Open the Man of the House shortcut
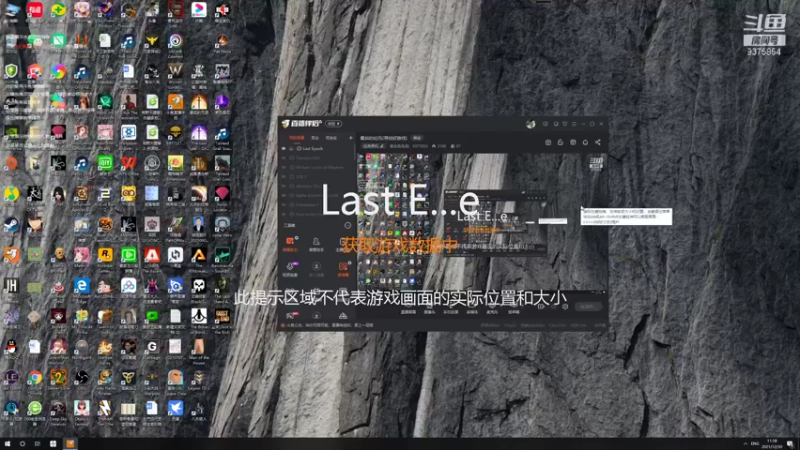Screen dimensions: 800x450 [198, 347]
